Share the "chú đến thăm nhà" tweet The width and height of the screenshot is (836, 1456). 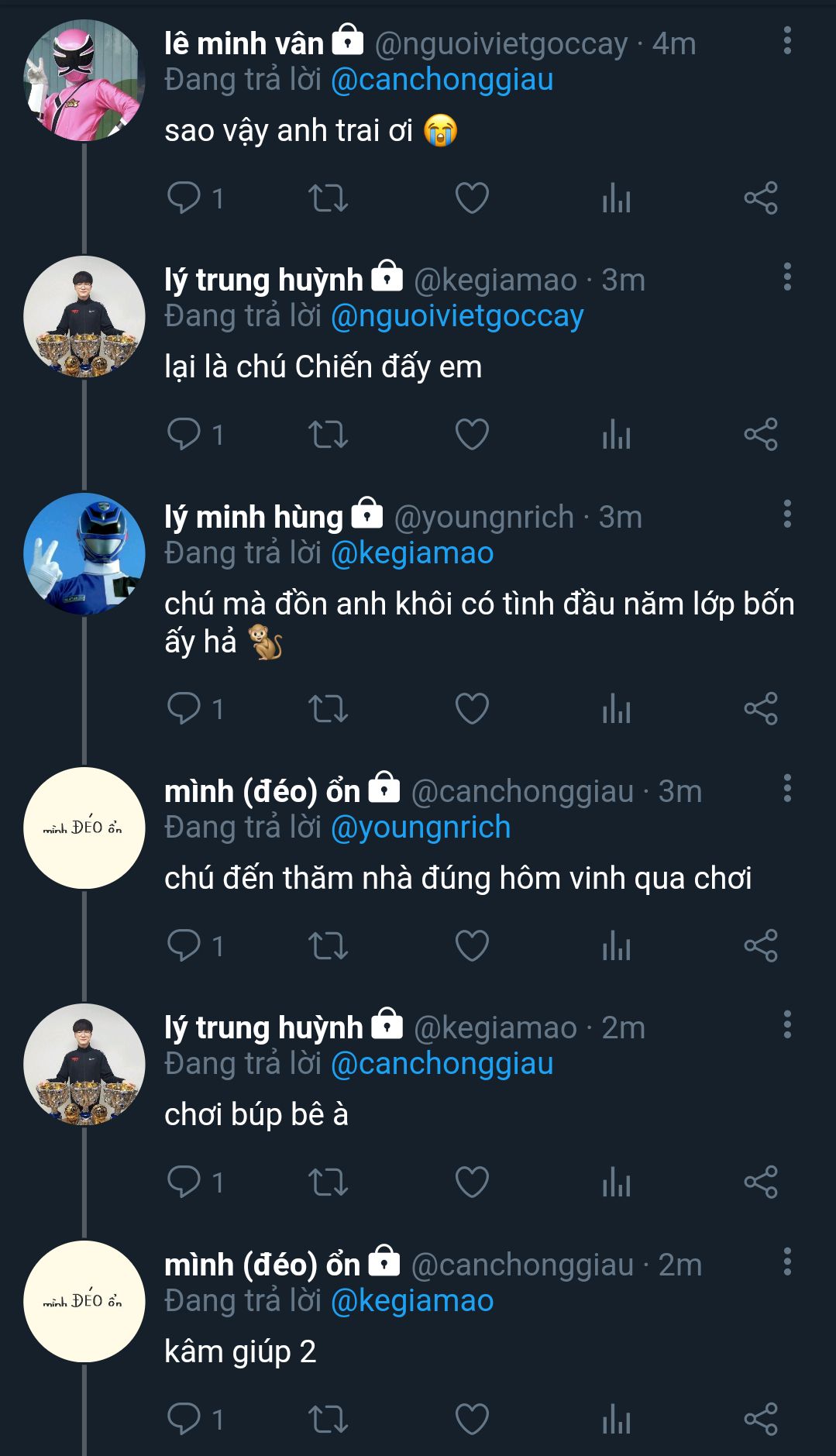point(760,945)
